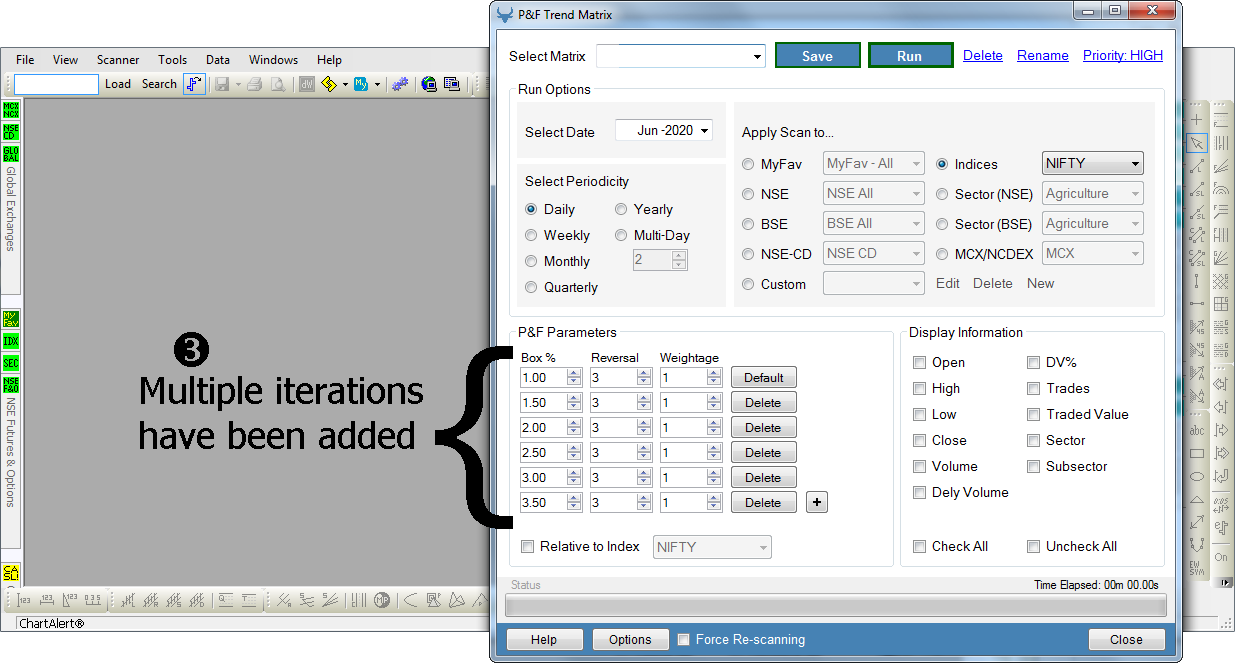
Task: Select the crosshair tool in right toolbar
Action: point(1197,119)
